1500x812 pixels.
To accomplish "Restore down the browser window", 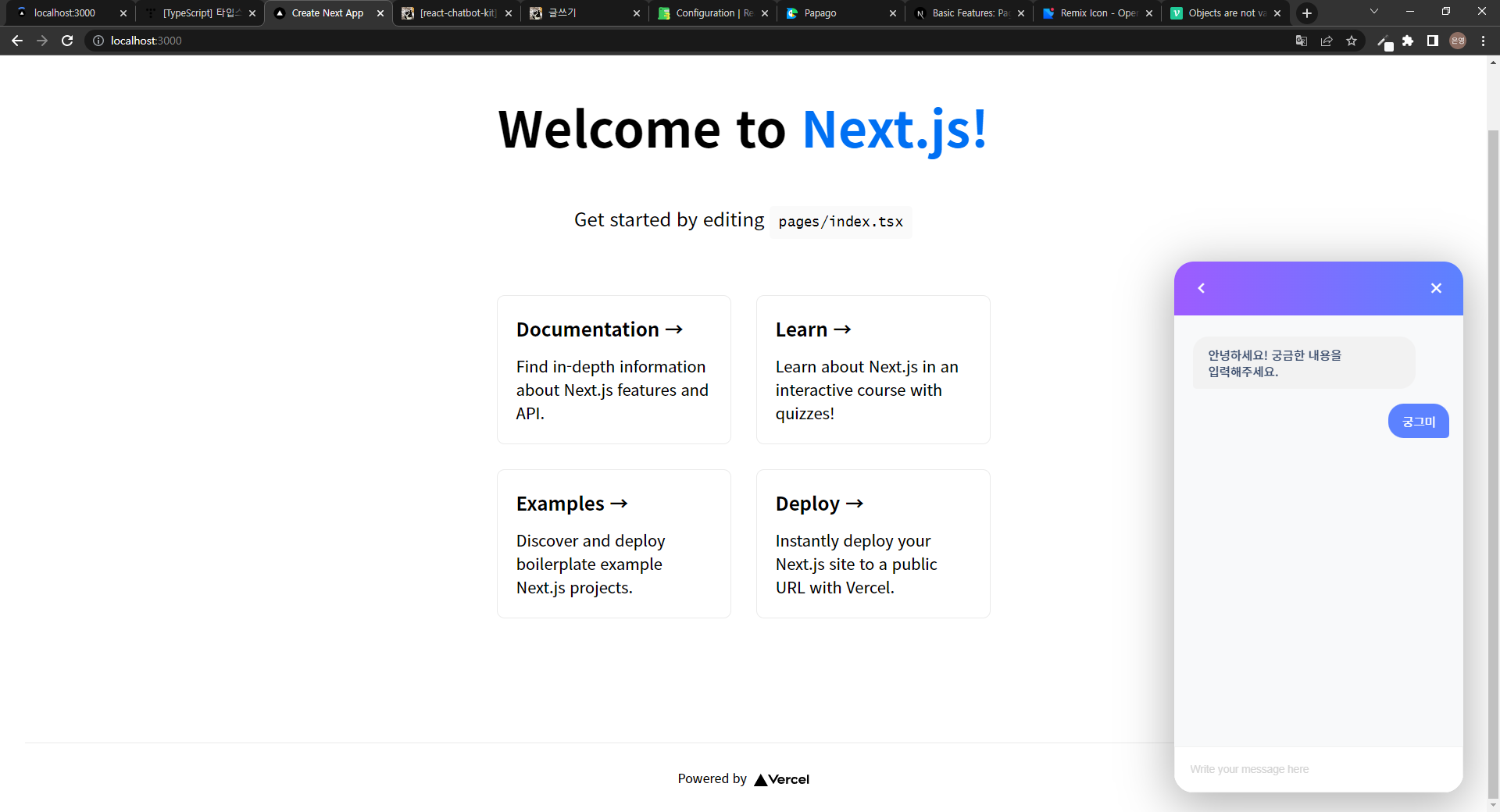I will pos(1446,12).
